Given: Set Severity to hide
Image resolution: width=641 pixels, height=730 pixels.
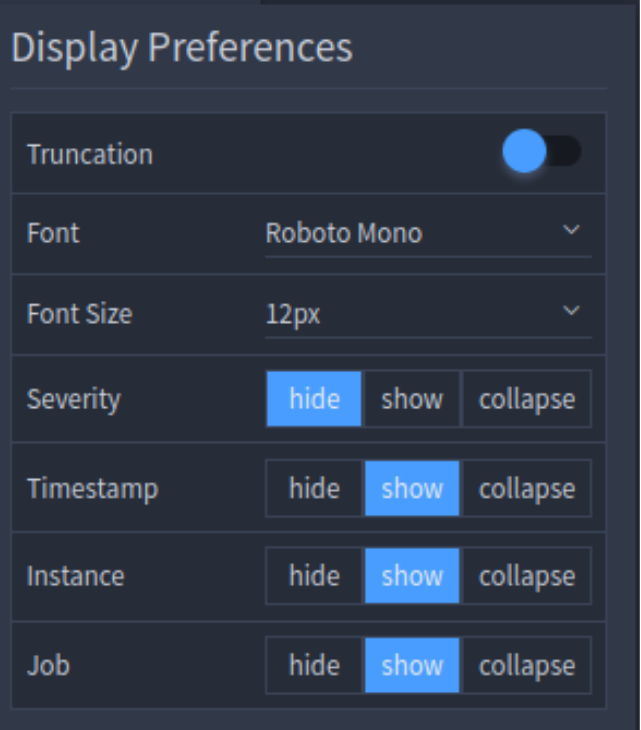Looking at the screenshot, I should pos(314,399).
